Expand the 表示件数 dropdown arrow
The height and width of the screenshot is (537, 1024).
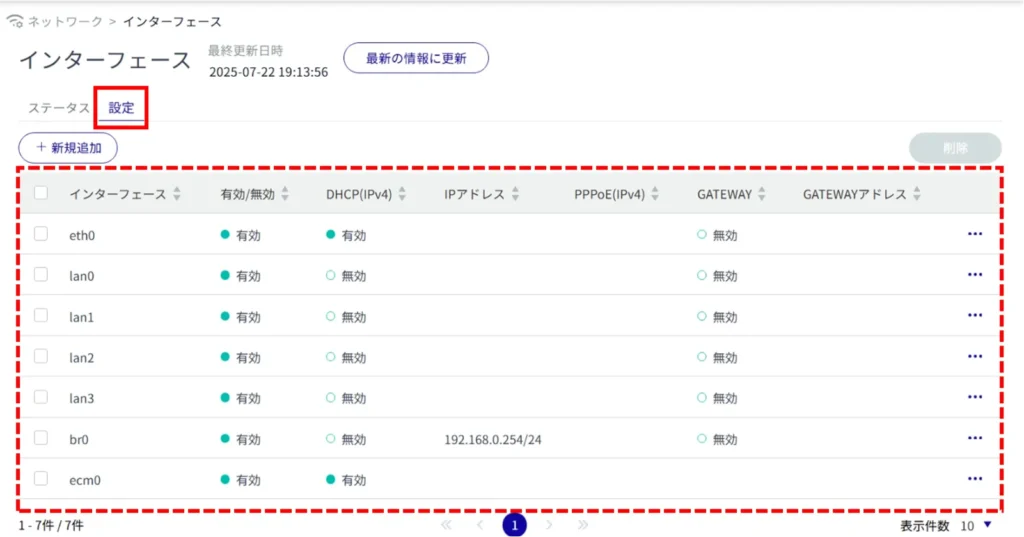pos(988,525)
